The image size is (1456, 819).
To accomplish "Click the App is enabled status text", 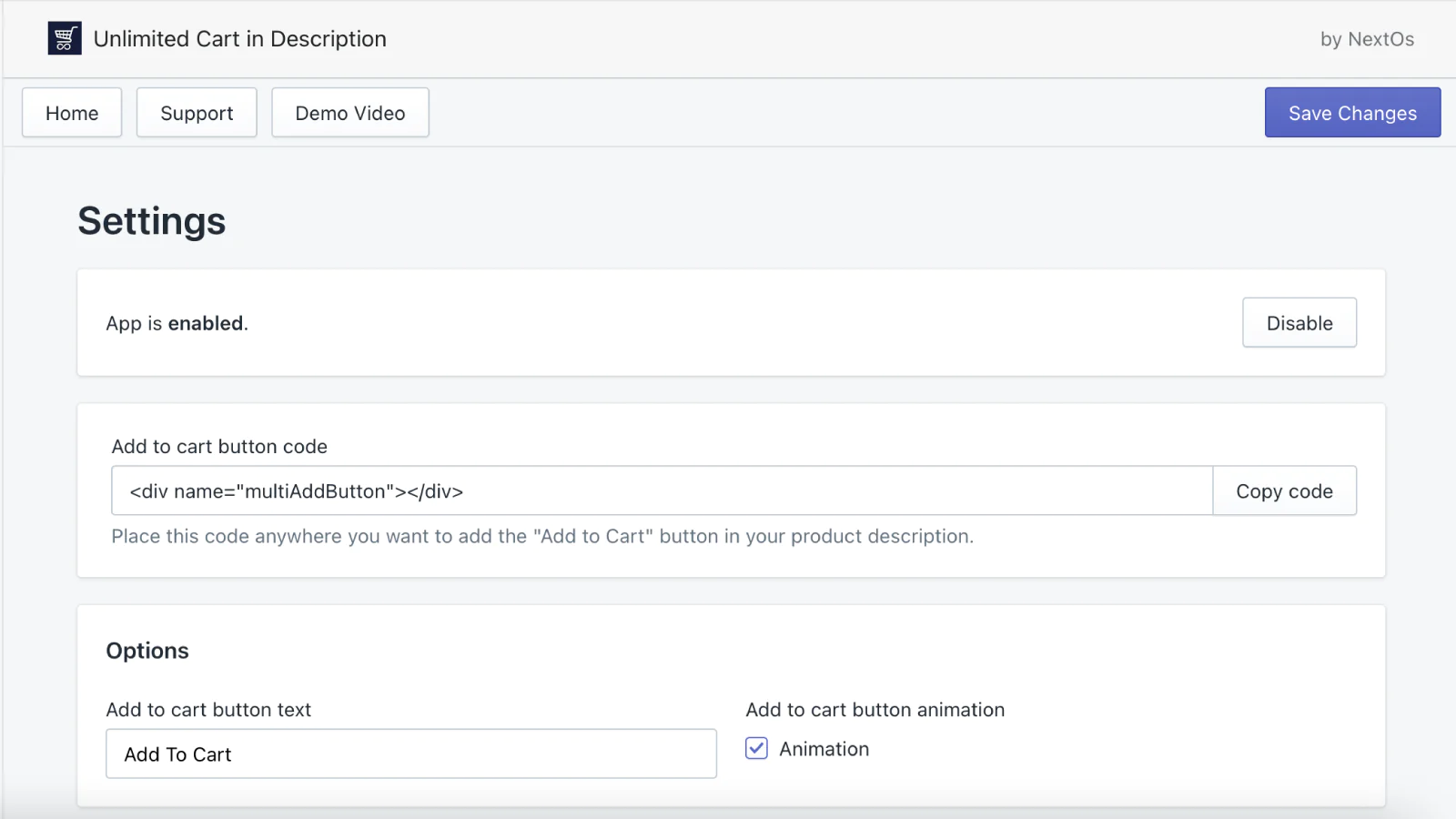I will 177,324.
